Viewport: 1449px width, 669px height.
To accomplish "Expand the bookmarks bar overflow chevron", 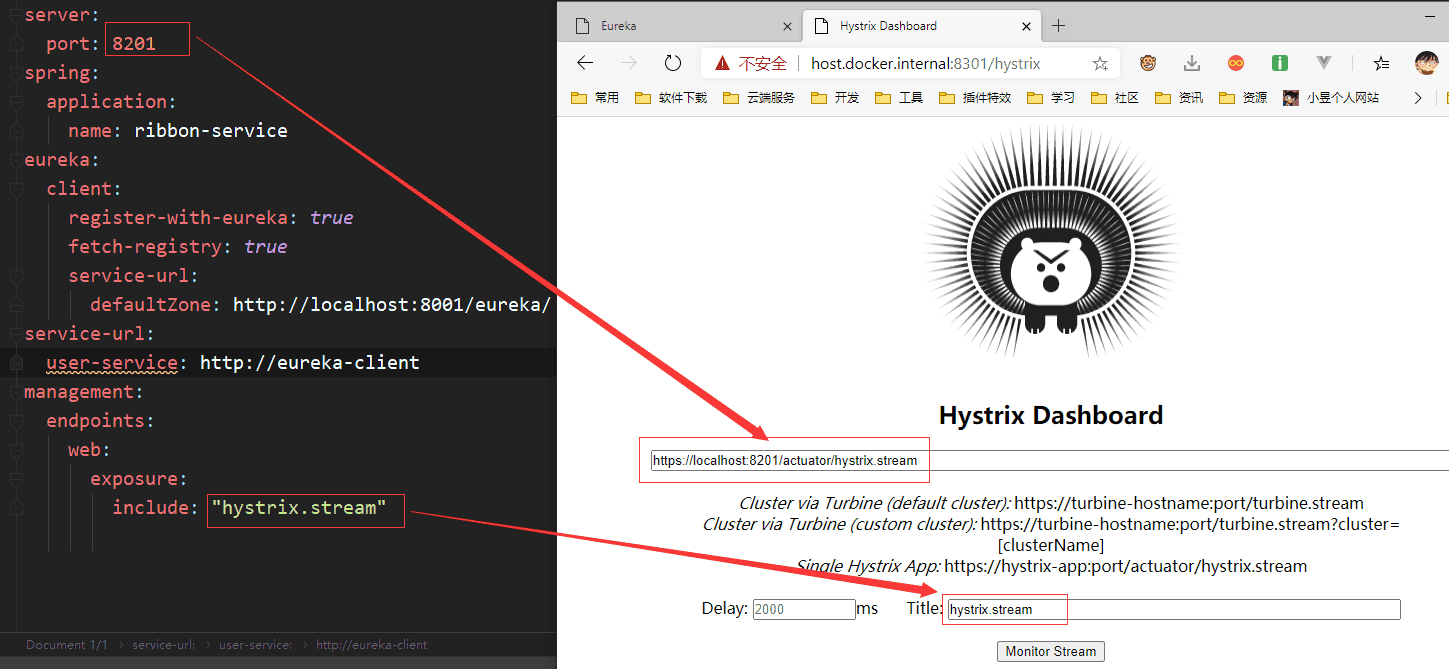I will coord(1417,97).
